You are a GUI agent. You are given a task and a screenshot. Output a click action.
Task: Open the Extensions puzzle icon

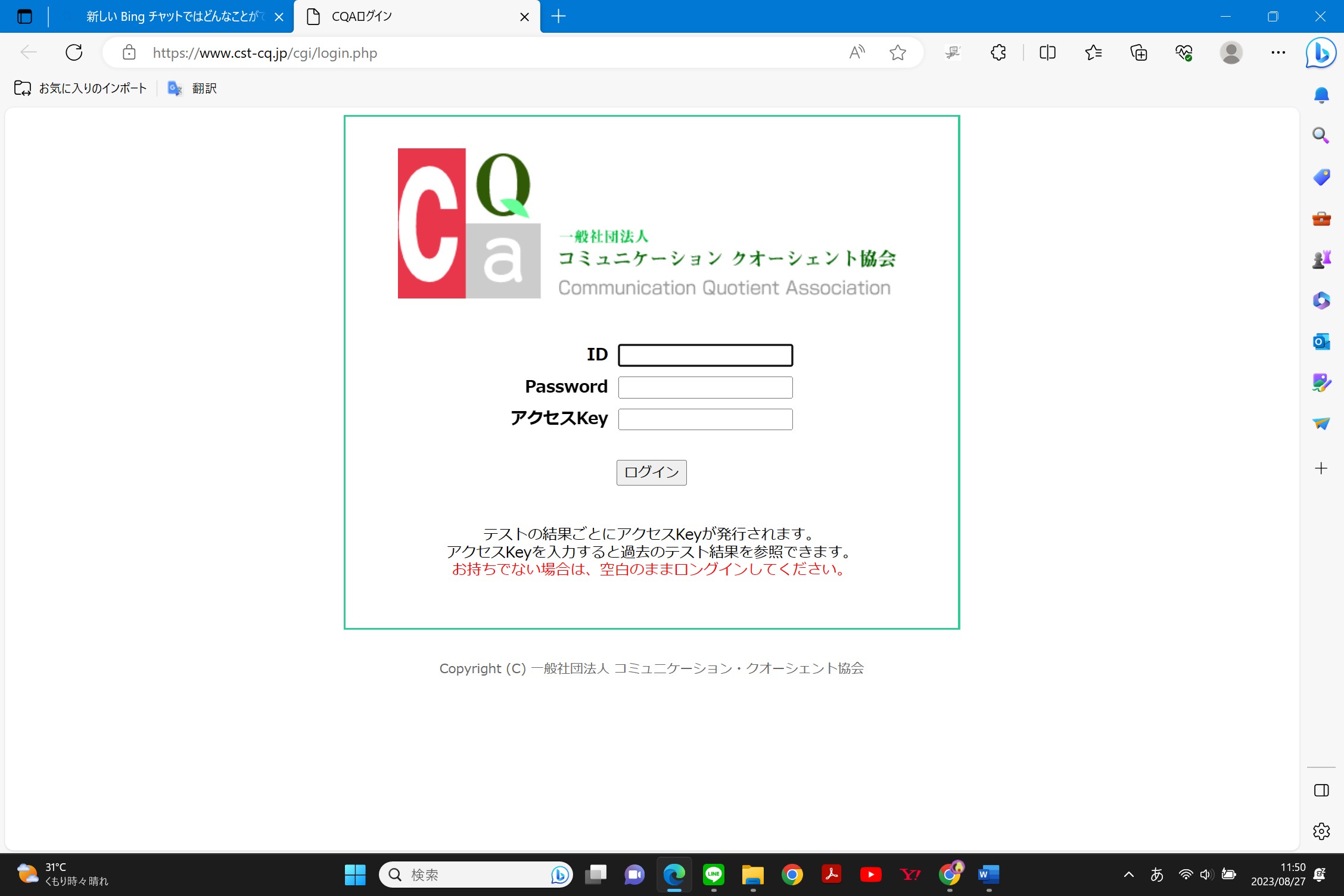tap(998, 52)
